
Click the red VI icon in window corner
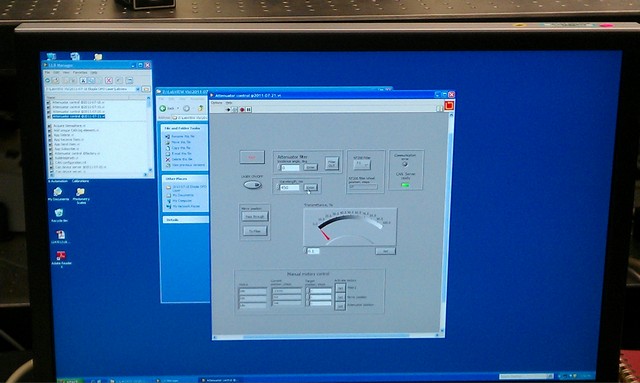pyautogui.click(x=449, y=105)
